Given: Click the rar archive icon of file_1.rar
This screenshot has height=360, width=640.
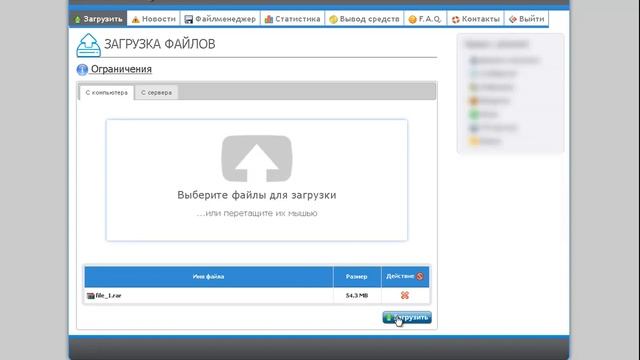Looking at the screenshot, I should (91, 296).
